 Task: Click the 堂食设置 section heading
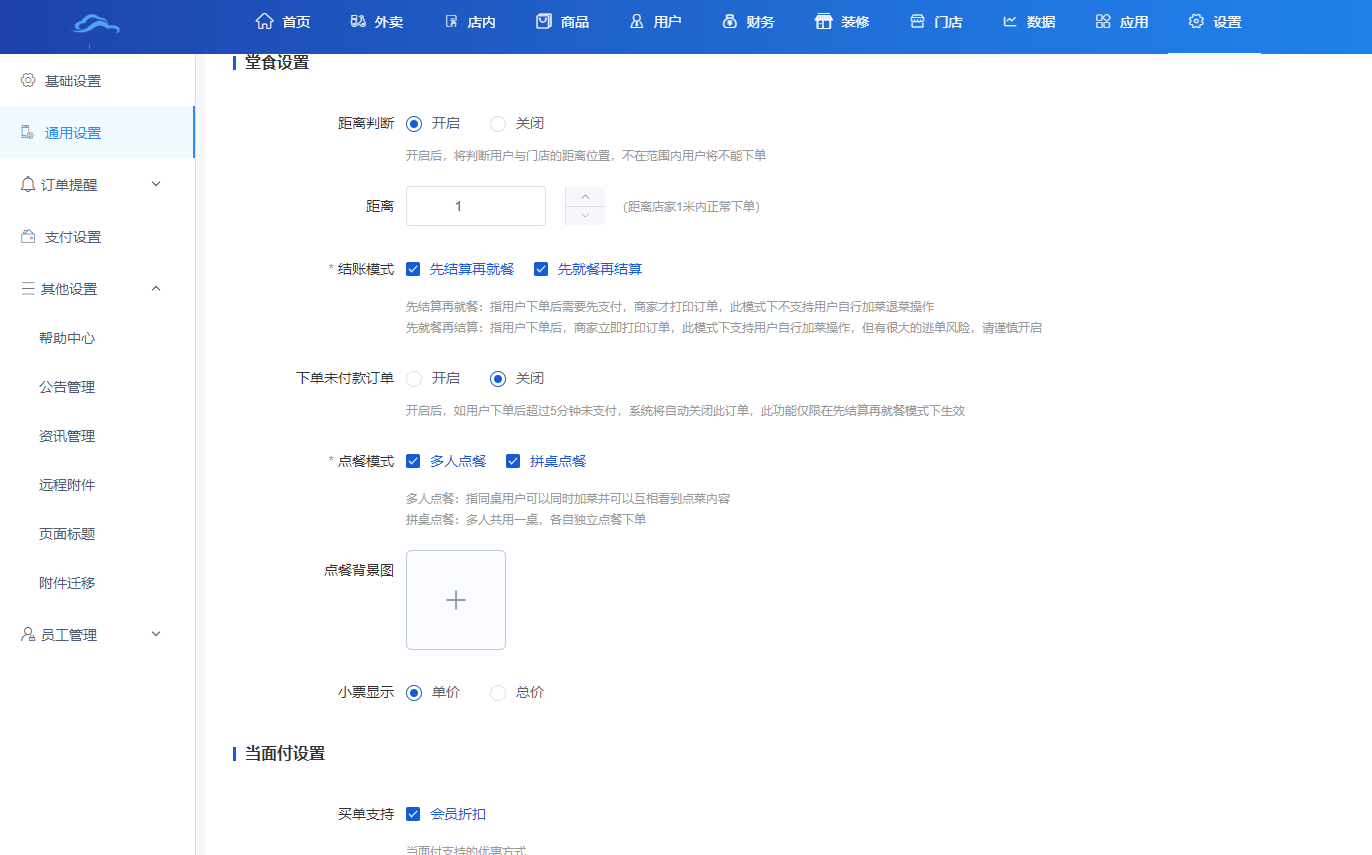tap(277, 62)
